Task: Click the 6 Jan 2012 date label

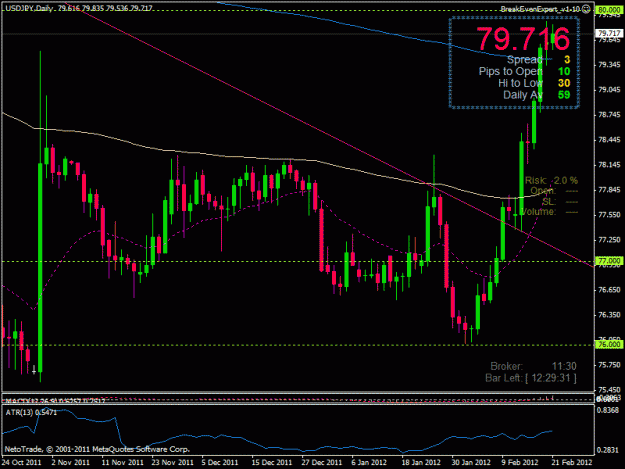Action: pyautogui.click(x=369, y=462)
